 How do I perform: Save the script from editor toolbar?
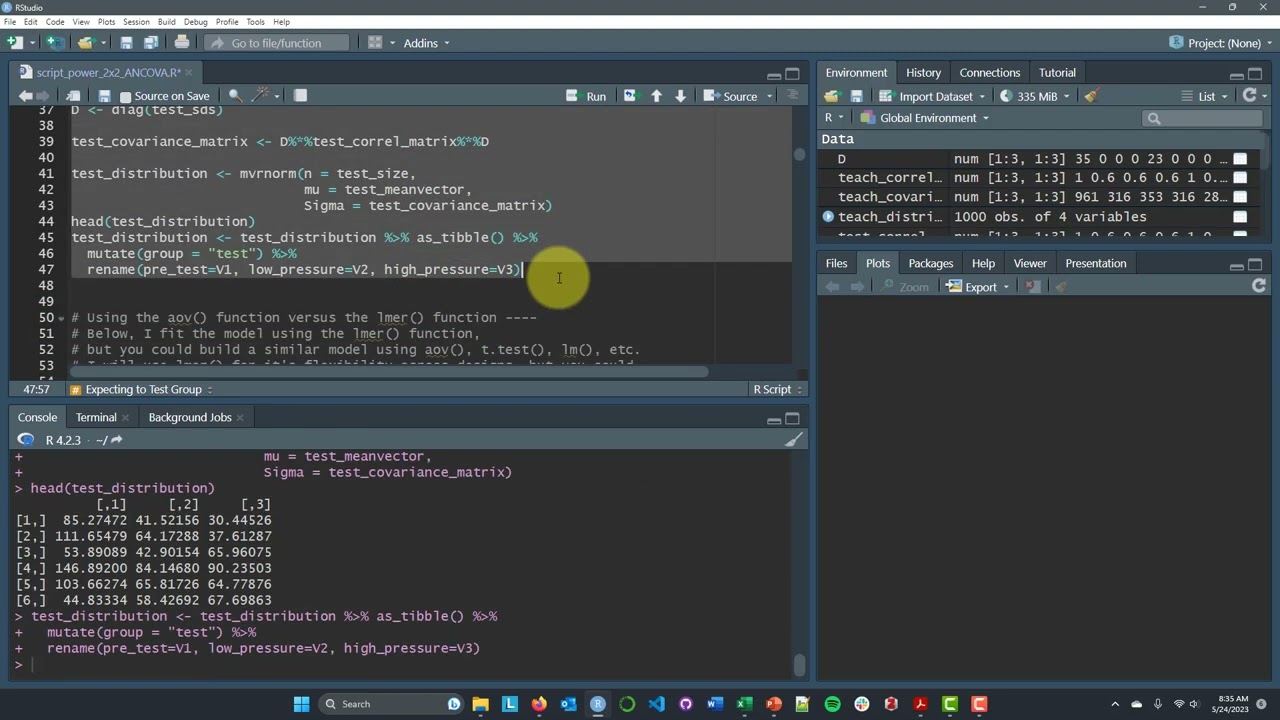[x=104, y=96]
